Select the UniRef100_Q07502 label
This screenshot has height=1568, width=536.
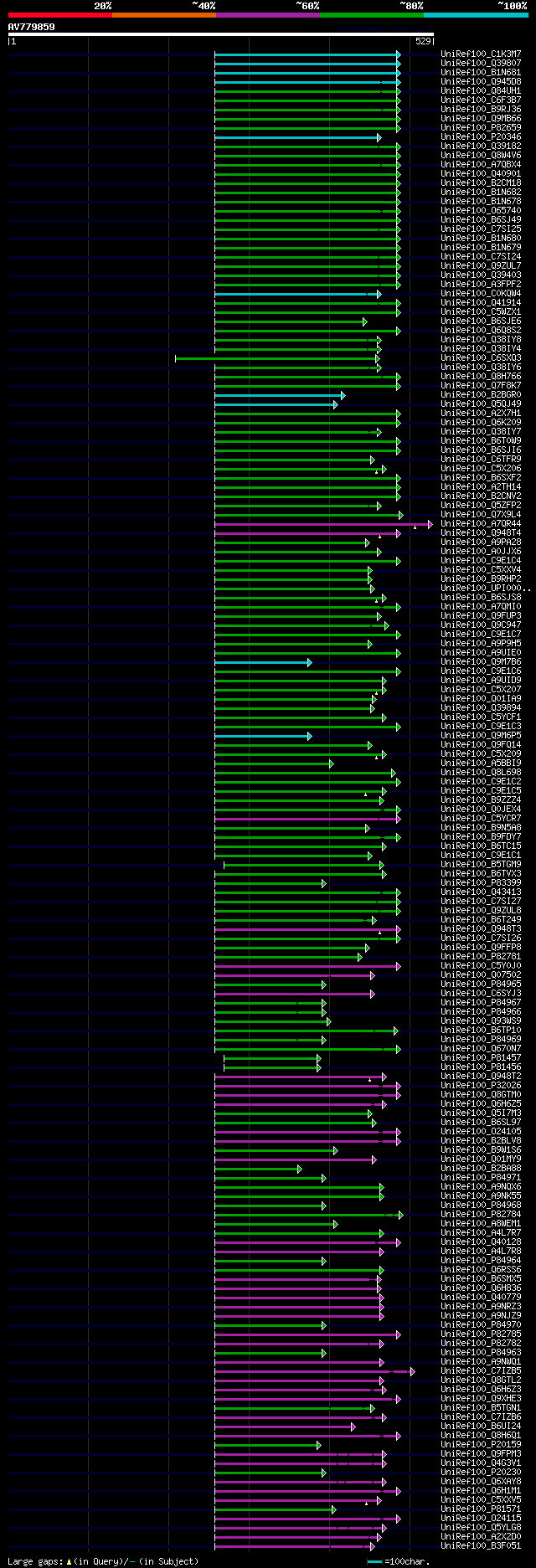point(481,975)
